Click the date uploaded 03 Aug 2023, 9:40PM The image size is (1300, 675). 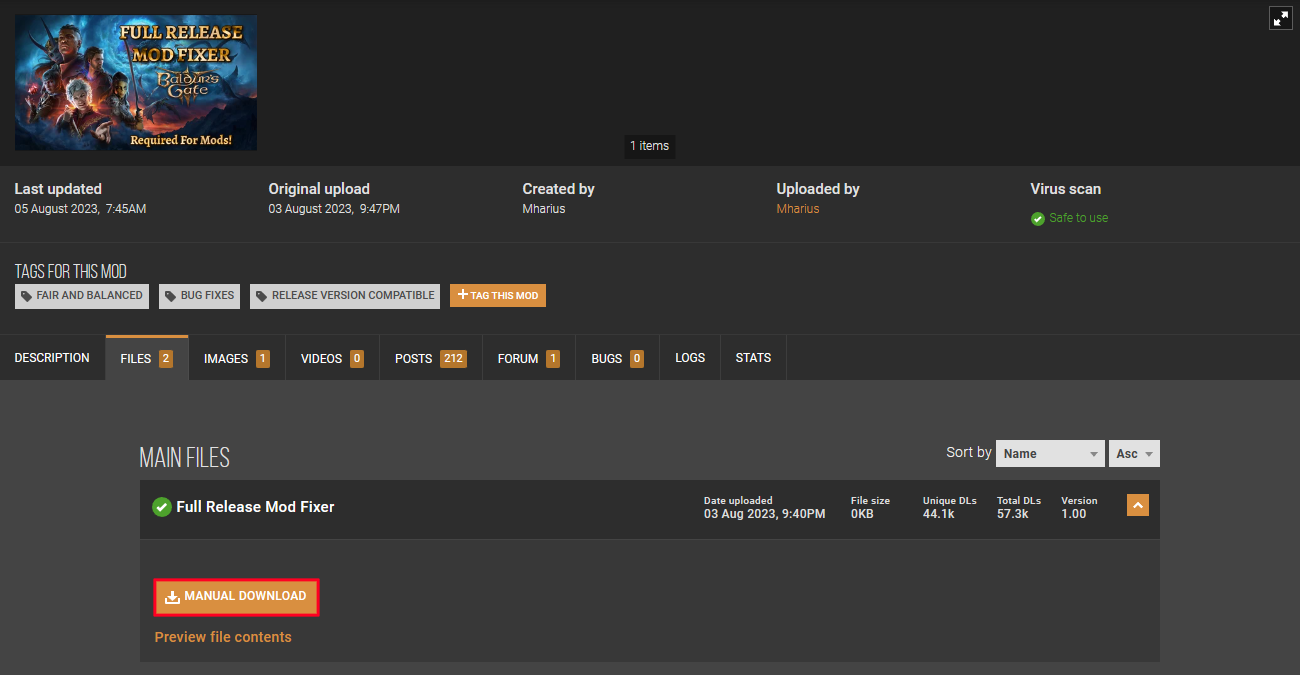(x=765, y=514)
